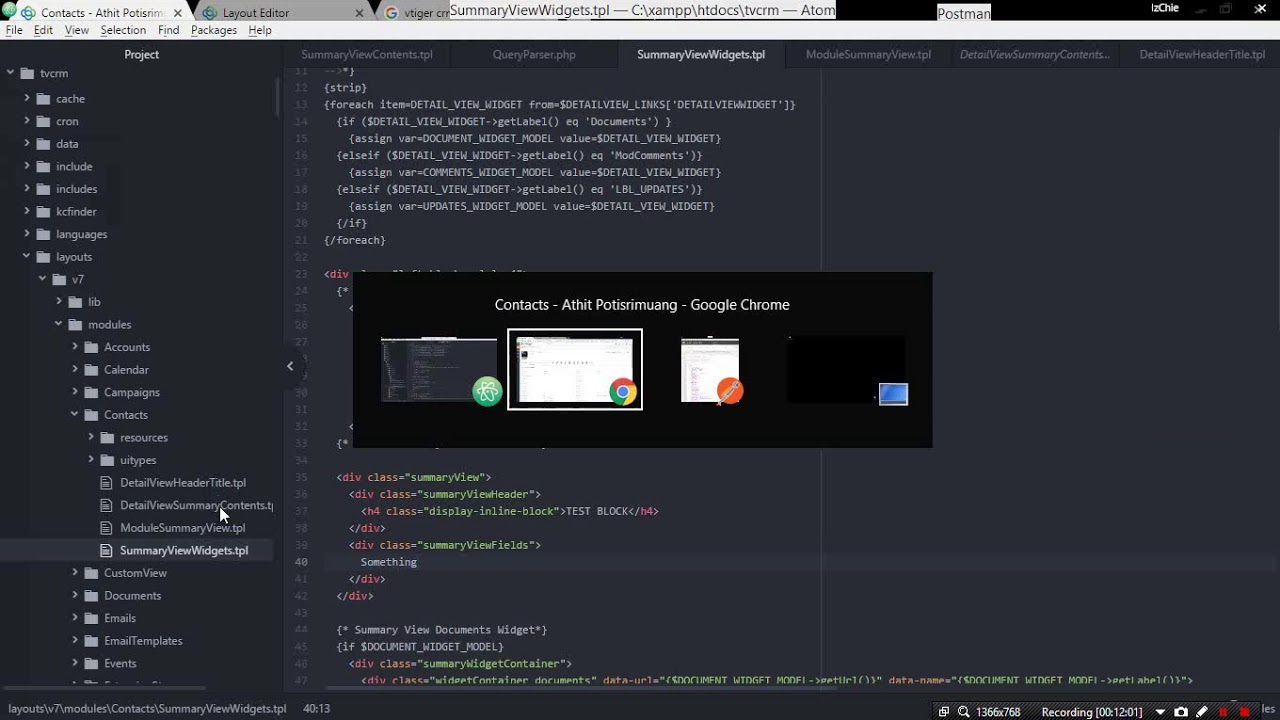
Task: Click cursor position 40:13 in status bar
Action: 317,708
